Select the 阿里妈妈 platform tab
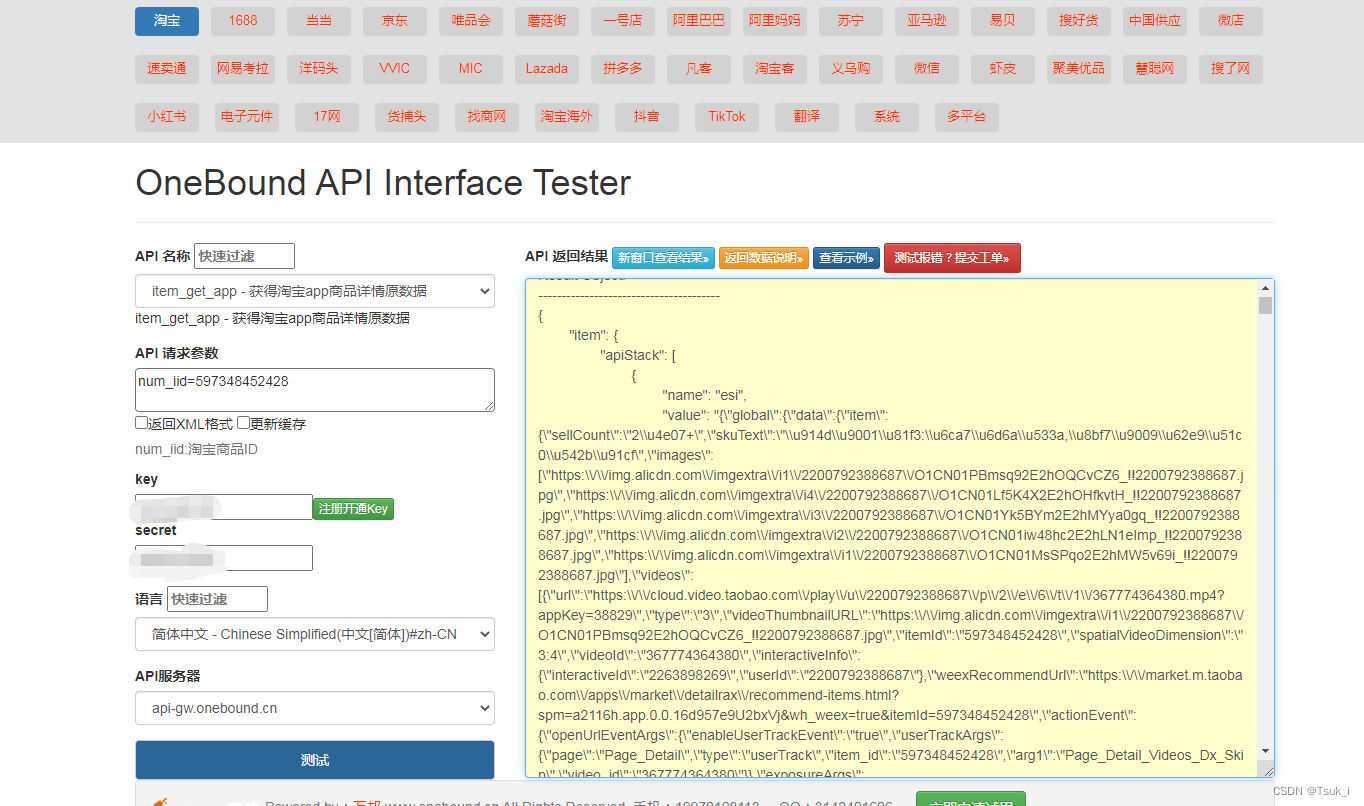 tap(775, 21)
